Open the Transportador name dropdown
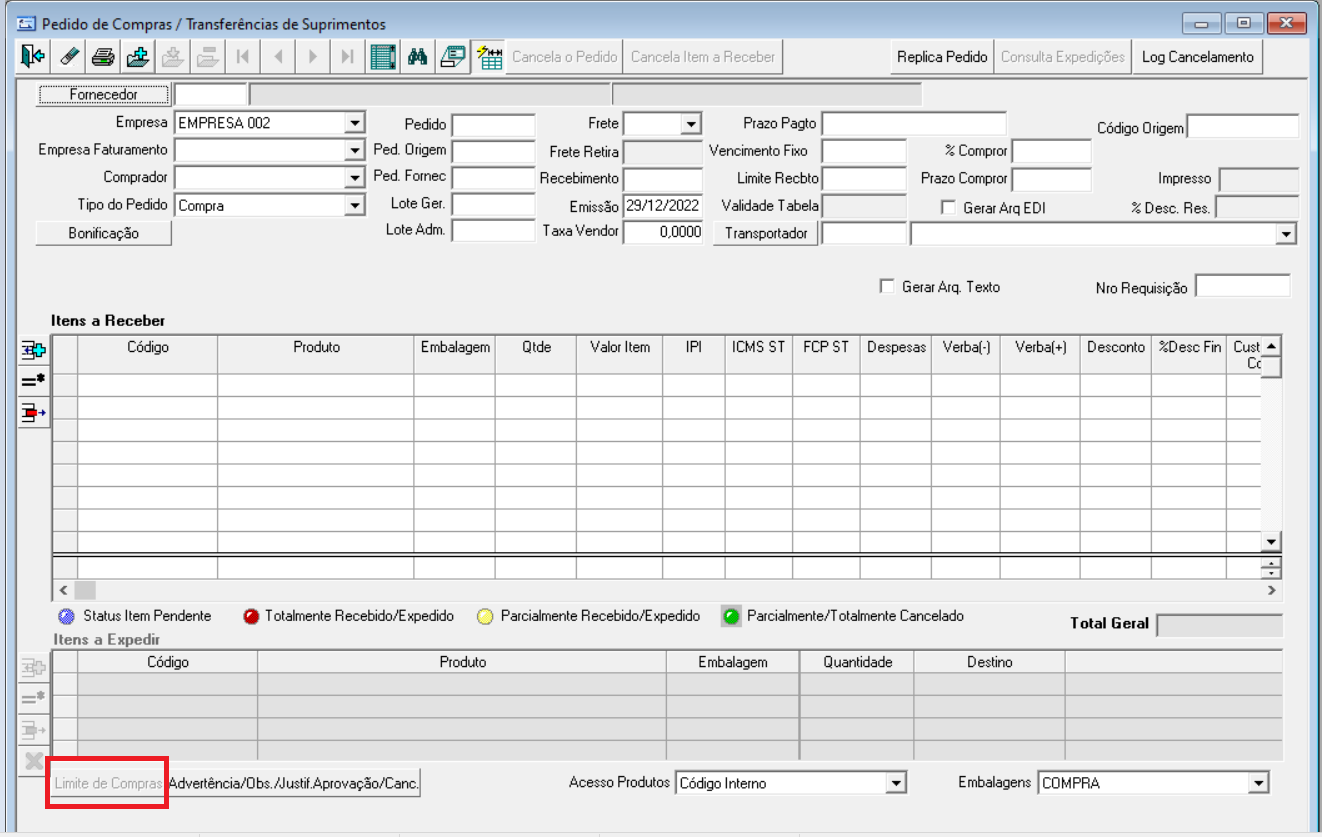 click(1286, 233)
